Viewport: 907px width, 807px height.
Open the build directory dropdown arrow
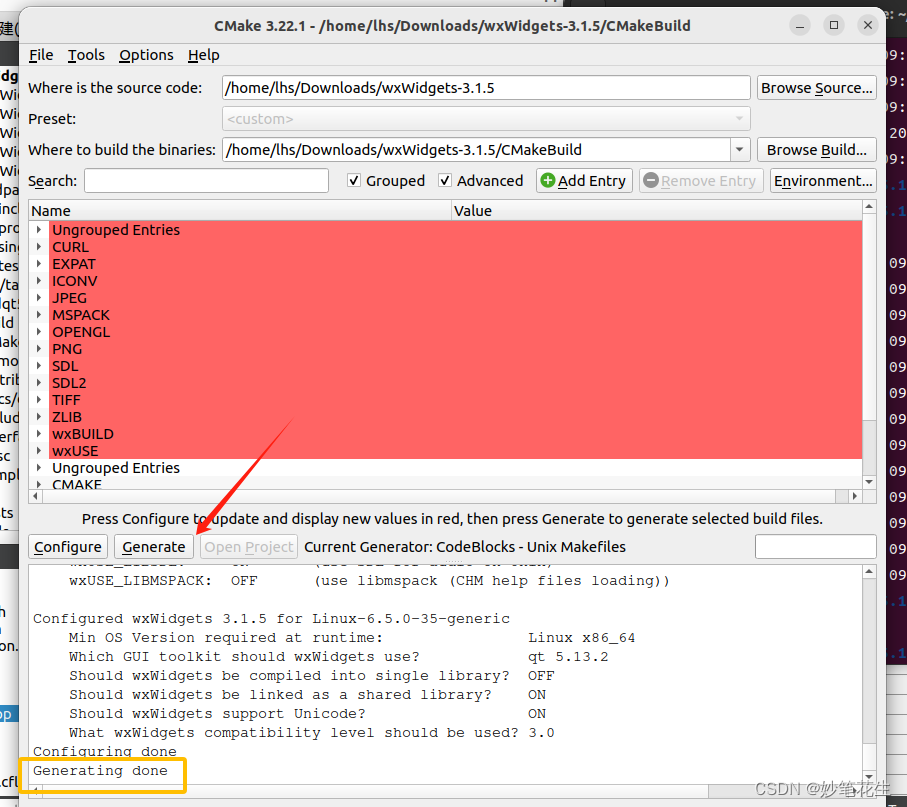(x=740, y=149)
